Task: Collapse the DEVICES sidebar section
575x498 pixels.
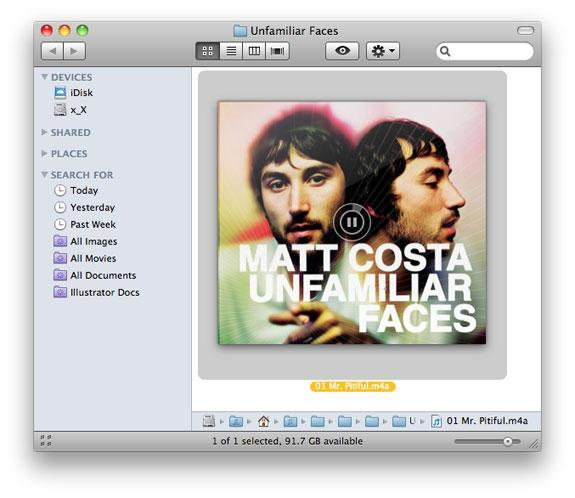Action: (x=44, y=77)
